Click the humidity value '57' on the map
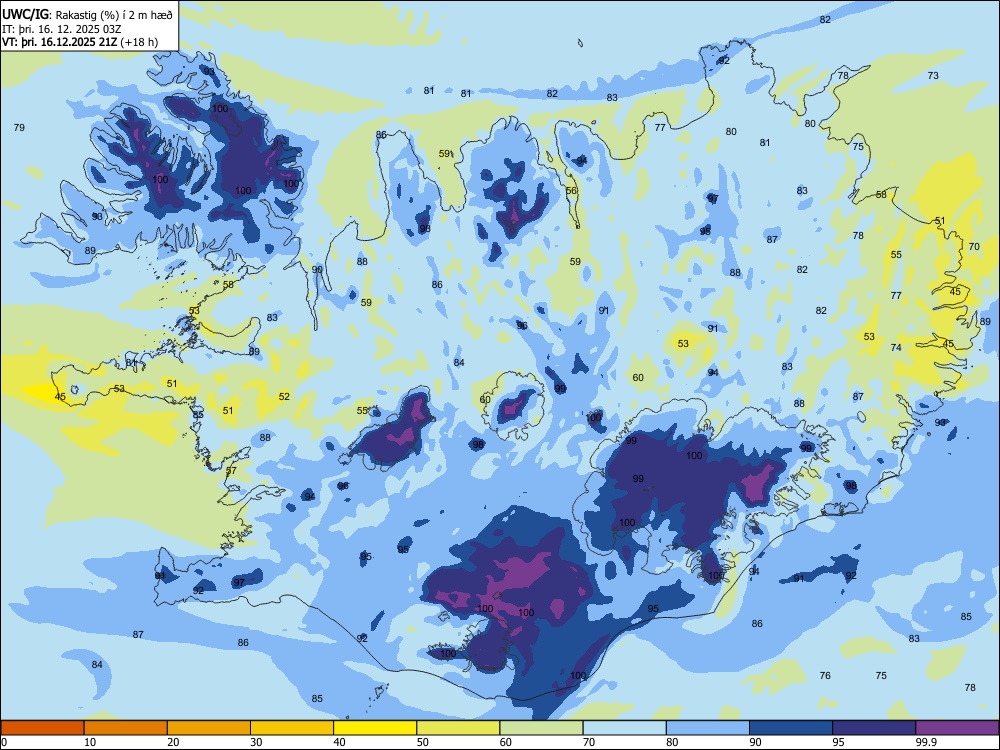Screen dimensions: 1000x750 point(231,471)
